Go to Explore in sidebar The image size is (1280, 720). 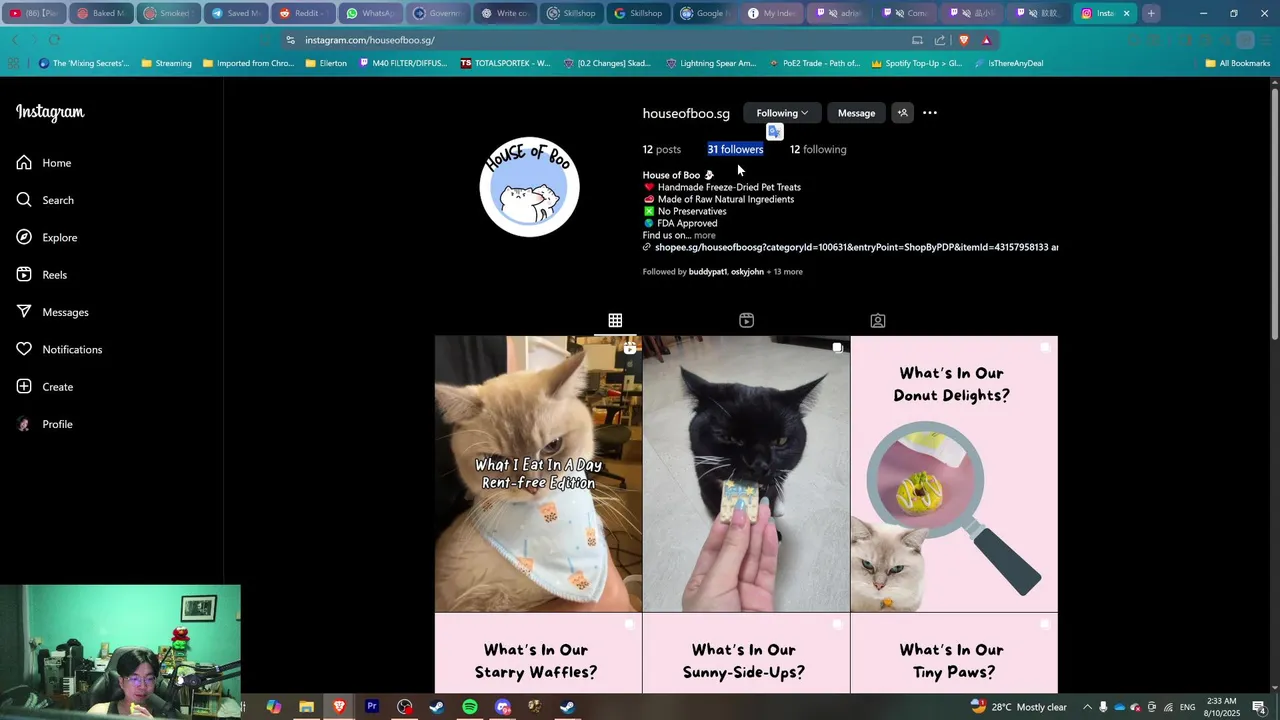pos(47,237)
